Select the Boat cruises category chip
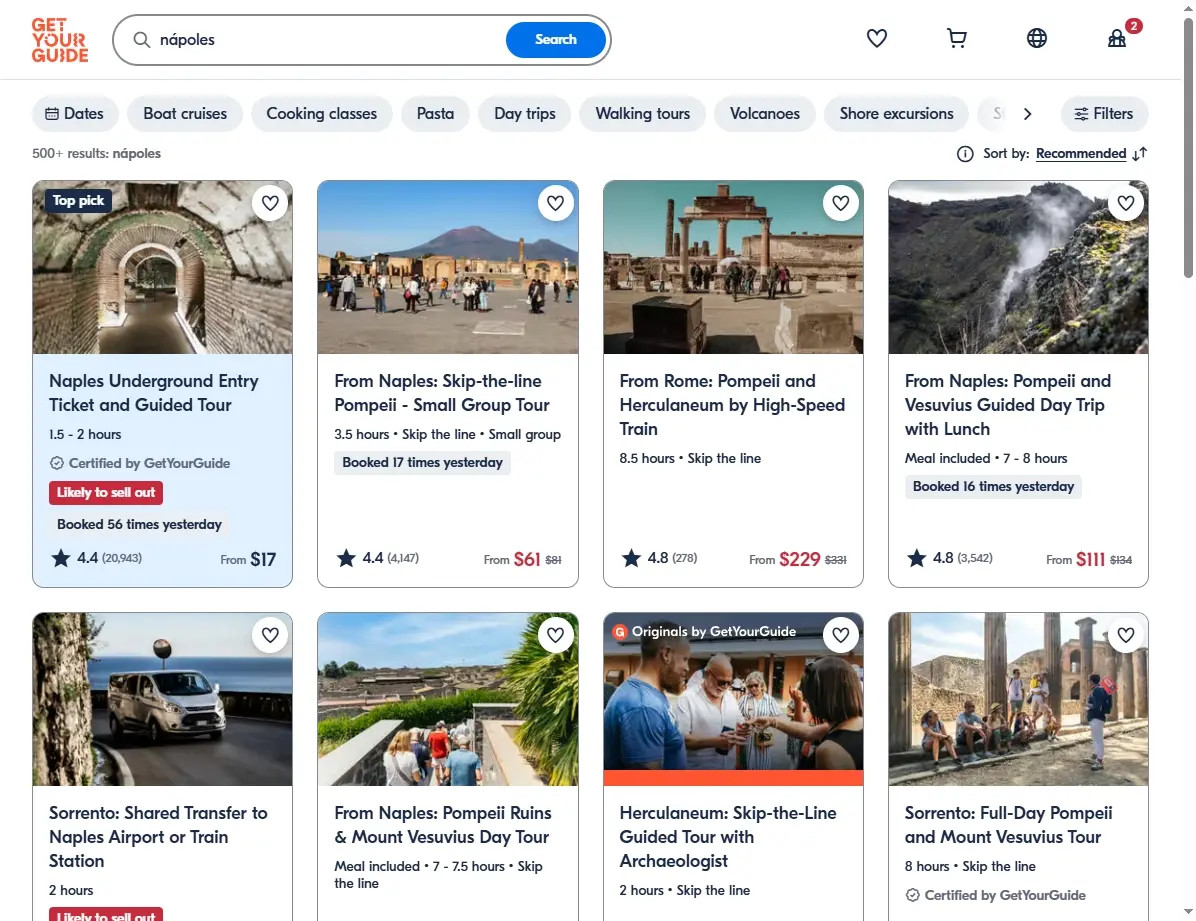This screenshot has width=1196, height=921. pos(185,114)
